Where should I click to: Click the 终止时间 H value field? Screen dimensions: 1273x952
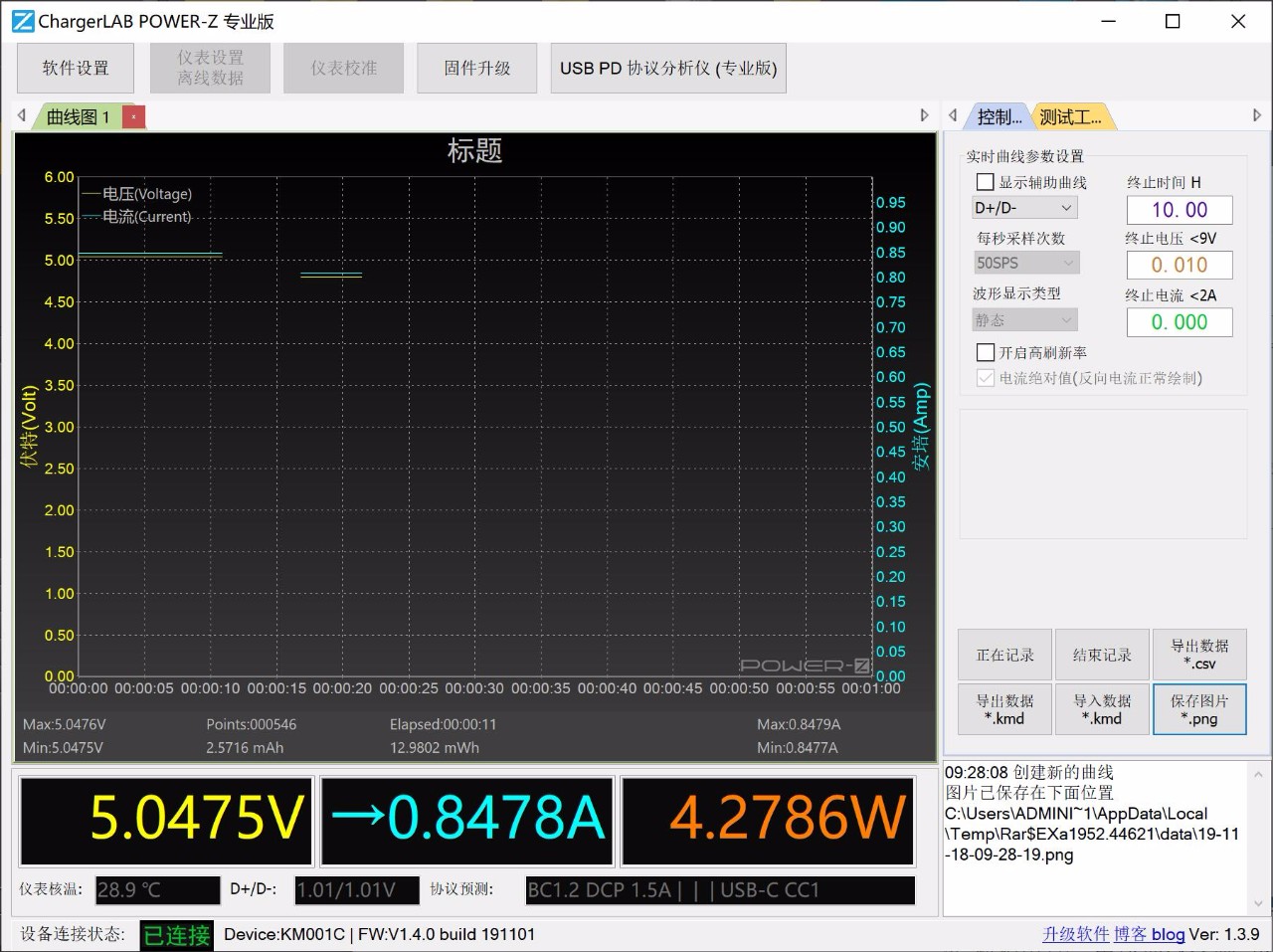pos(1179,210)
